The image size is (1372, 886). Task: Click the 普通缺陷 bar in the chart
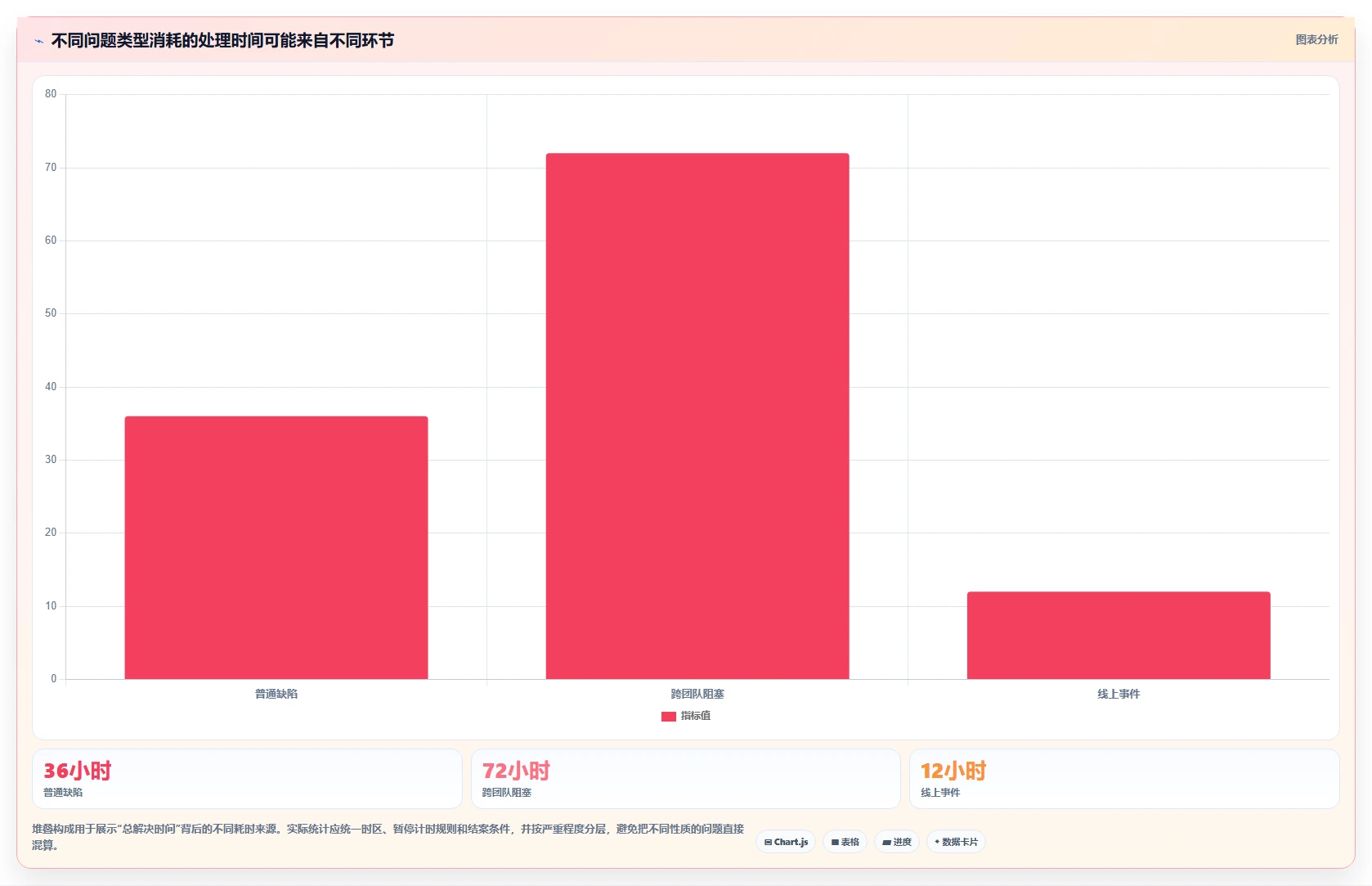coord(276,547)
